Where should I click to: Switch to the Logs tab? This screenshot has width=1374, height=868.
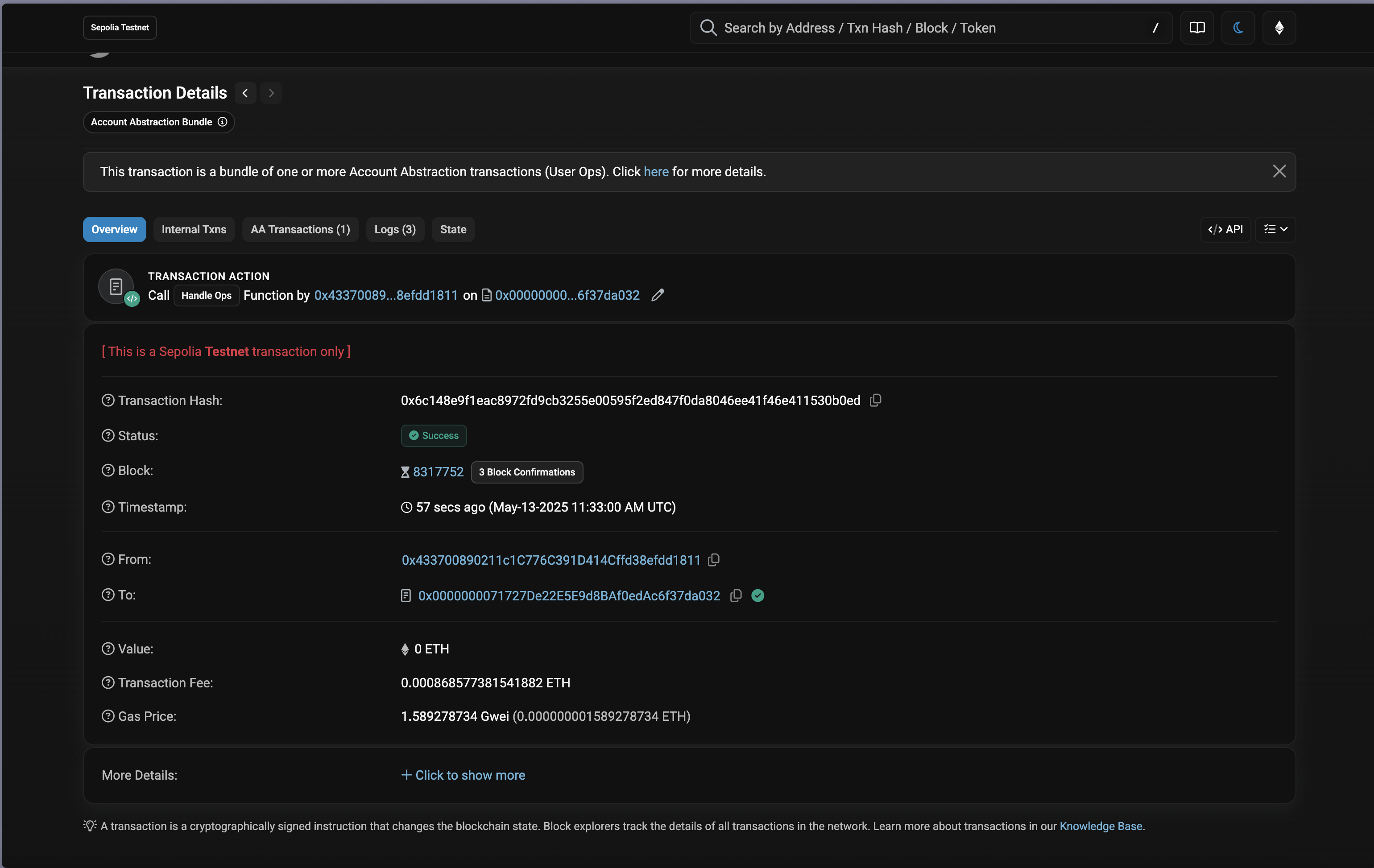pos(395,229)
